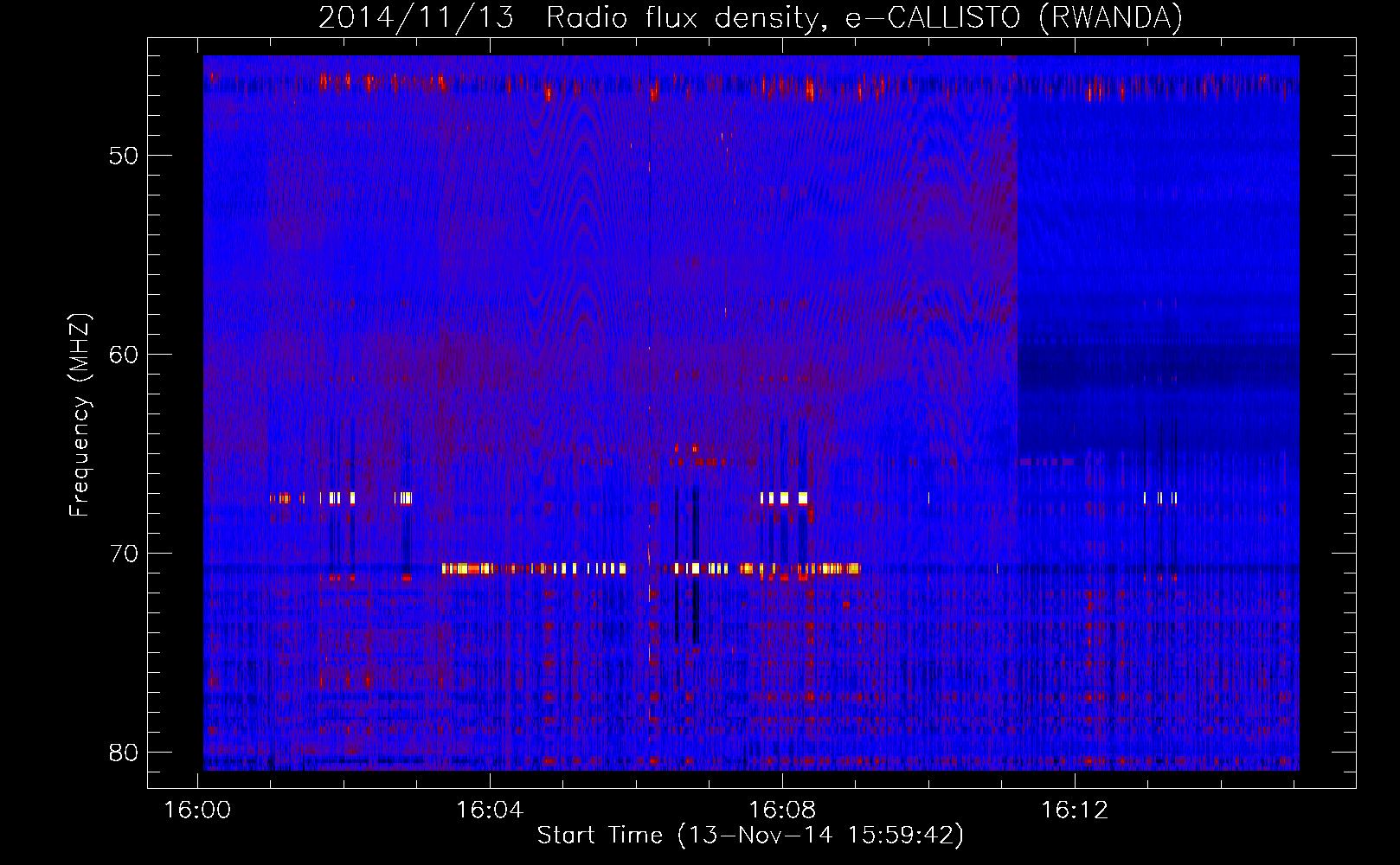
Task: Click the '50' frequency tick label
Action: pyautogui.click(x=124, y=156)
